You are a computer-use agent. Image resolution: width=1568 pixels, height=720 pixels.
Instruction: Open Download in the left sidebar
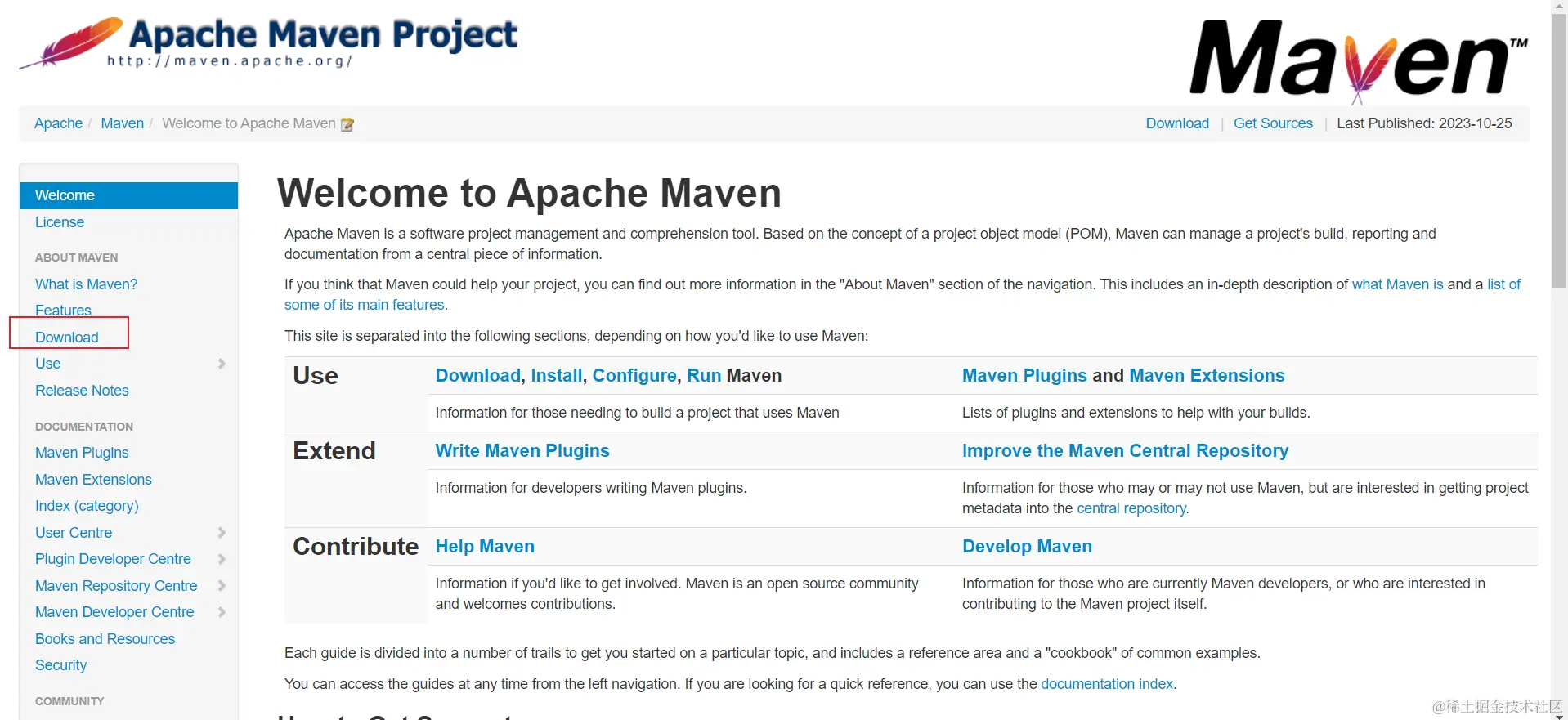(x=66, y=338)
